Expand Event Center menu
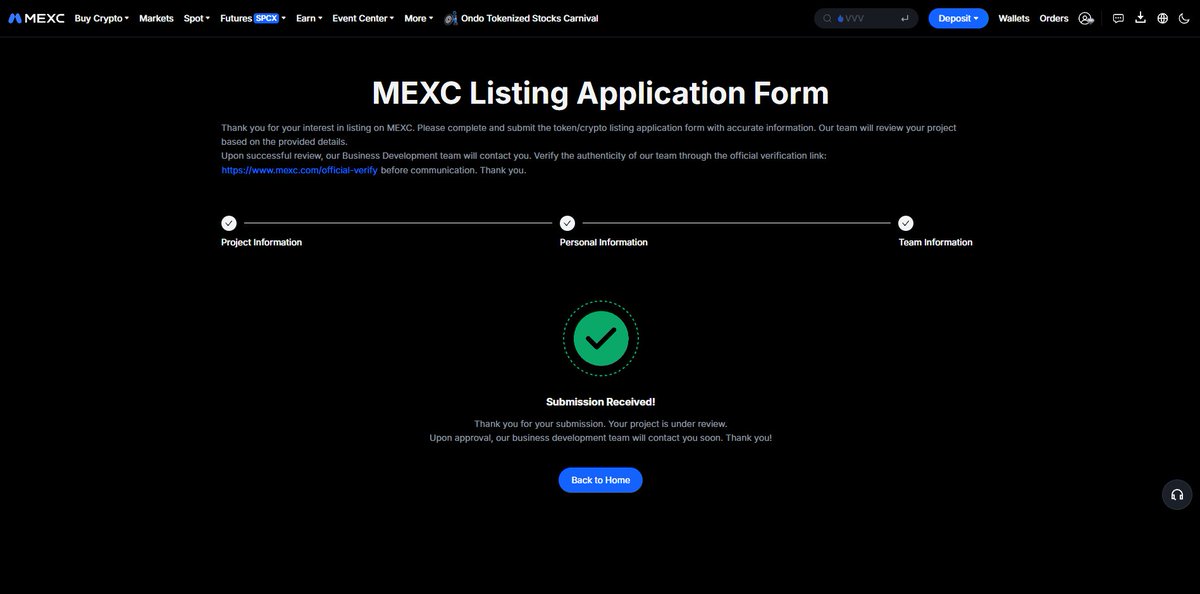 [363, 18]
